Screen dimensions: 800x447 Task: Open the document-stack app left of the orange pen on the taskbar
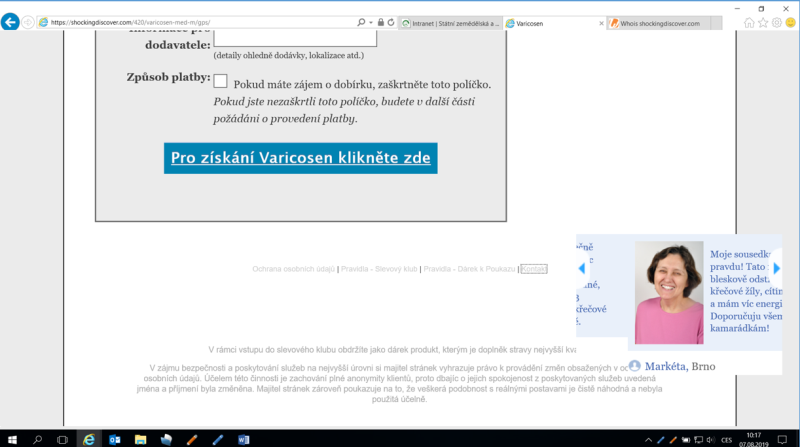pyautogui.click(x=166, y=439)
